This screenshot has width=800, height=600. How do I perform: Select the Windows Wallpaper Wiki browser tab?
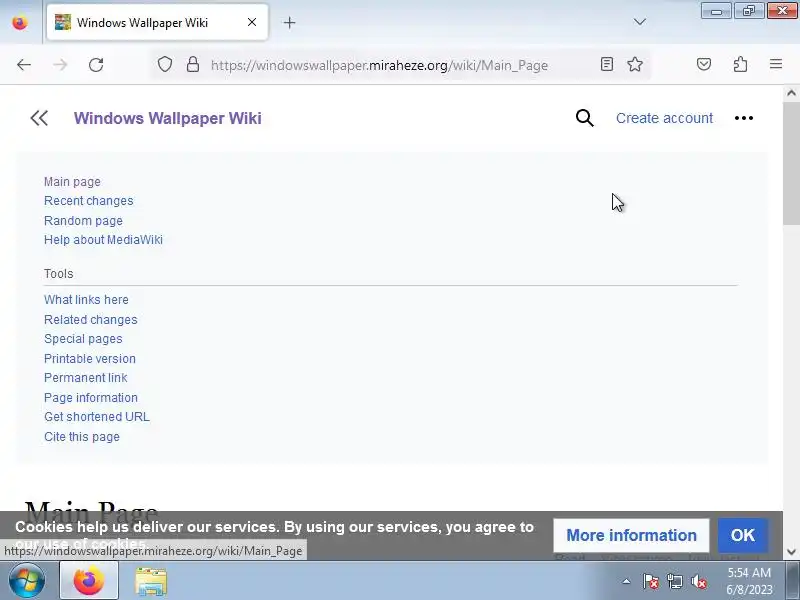pyautogui.click(x=157, y=22)
